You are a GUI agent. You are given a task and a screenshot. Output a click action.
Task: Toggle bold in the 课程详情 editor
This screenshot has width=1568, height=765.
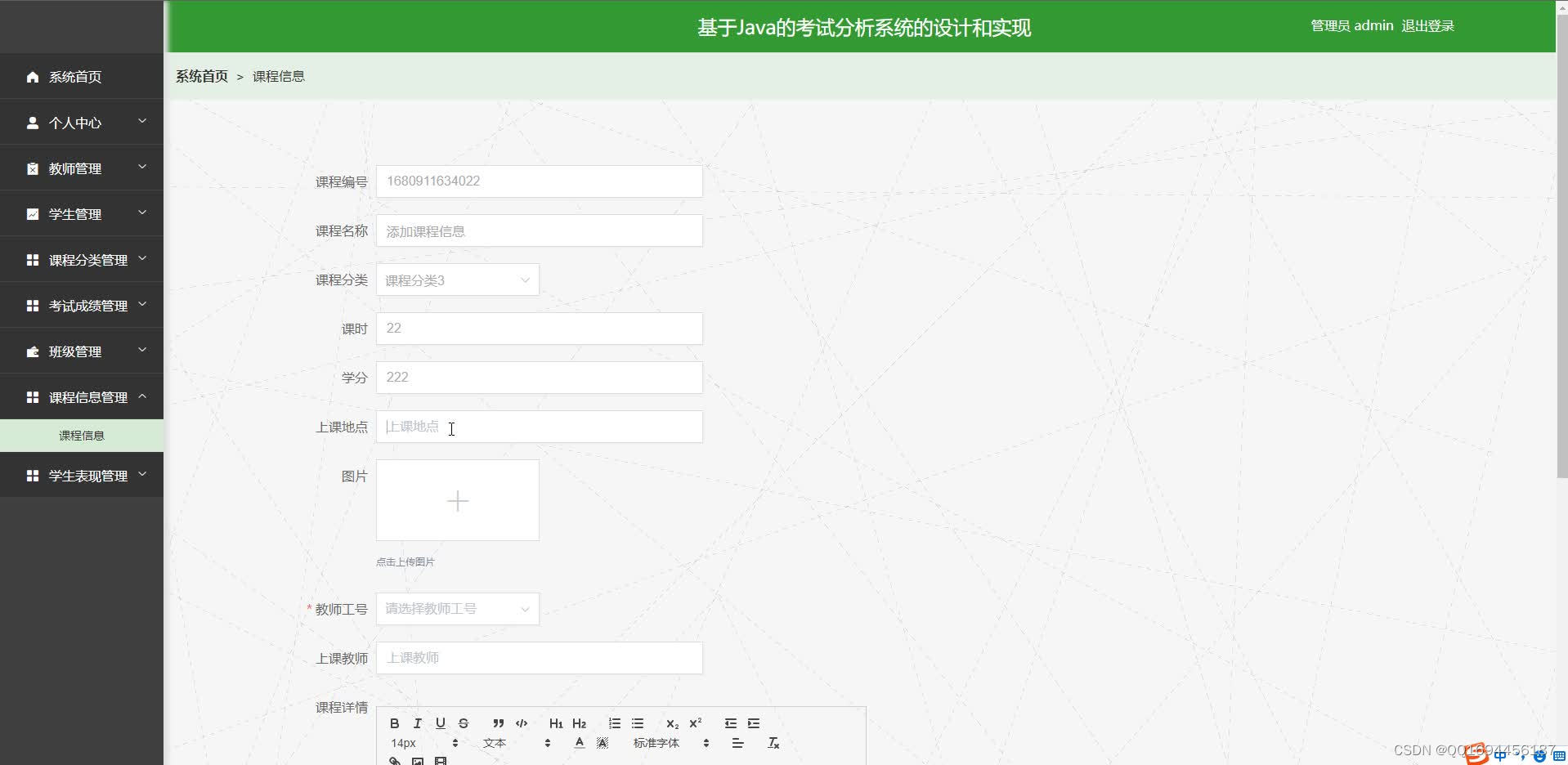395,723
